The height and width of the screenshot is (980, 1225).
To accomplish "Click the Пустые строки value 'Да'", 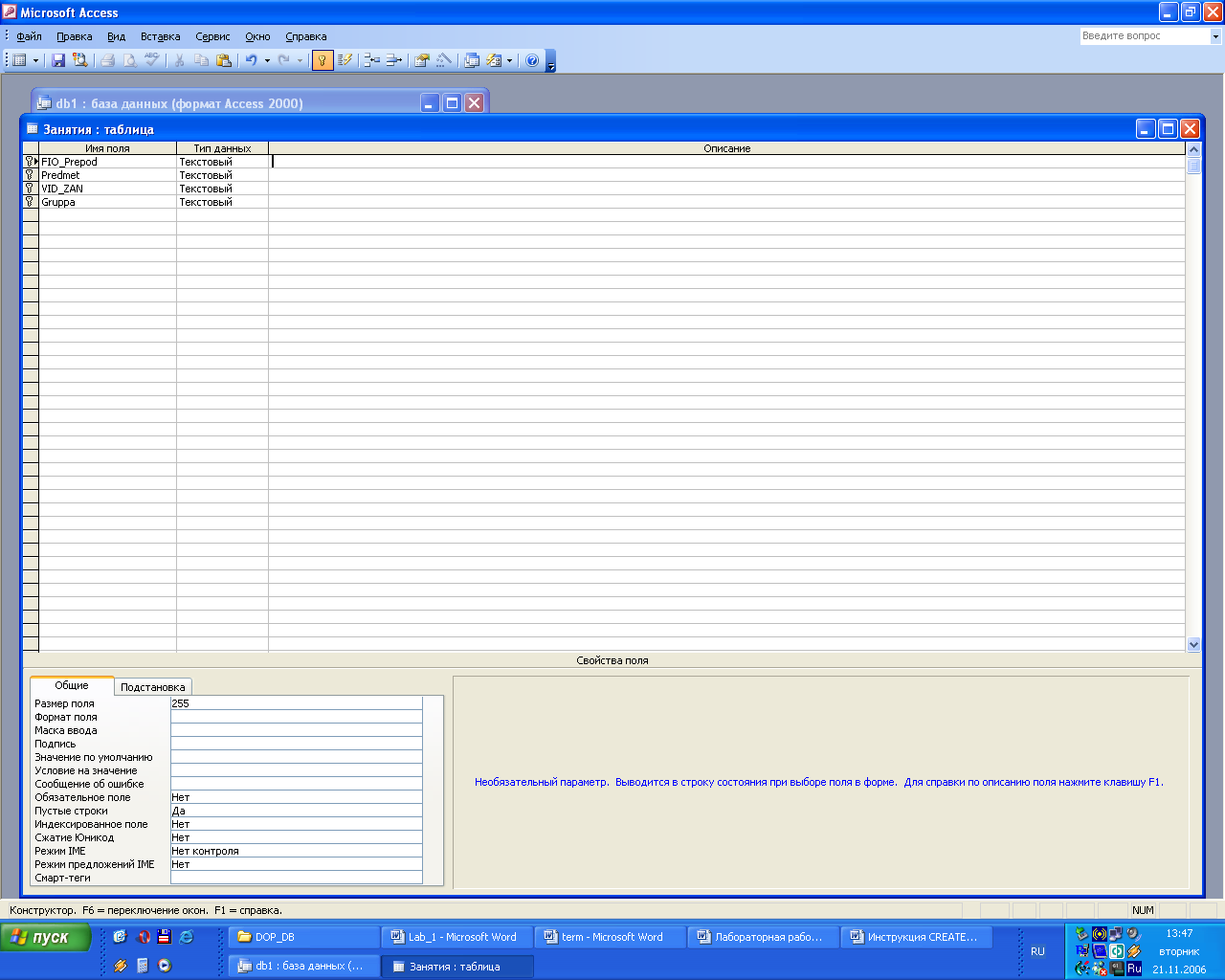I will (296, 811).
